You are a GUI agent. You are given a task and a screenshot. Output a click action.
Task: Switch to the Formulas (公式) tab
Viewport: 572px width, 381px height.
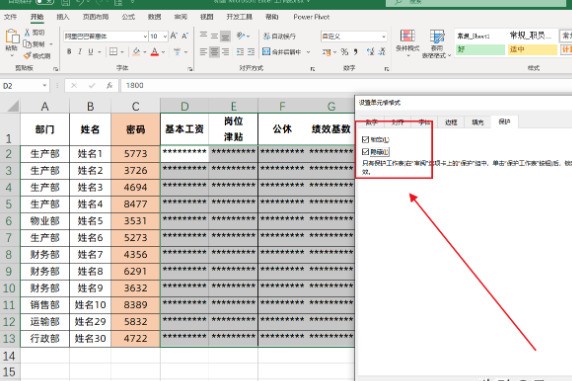point(128,17)
